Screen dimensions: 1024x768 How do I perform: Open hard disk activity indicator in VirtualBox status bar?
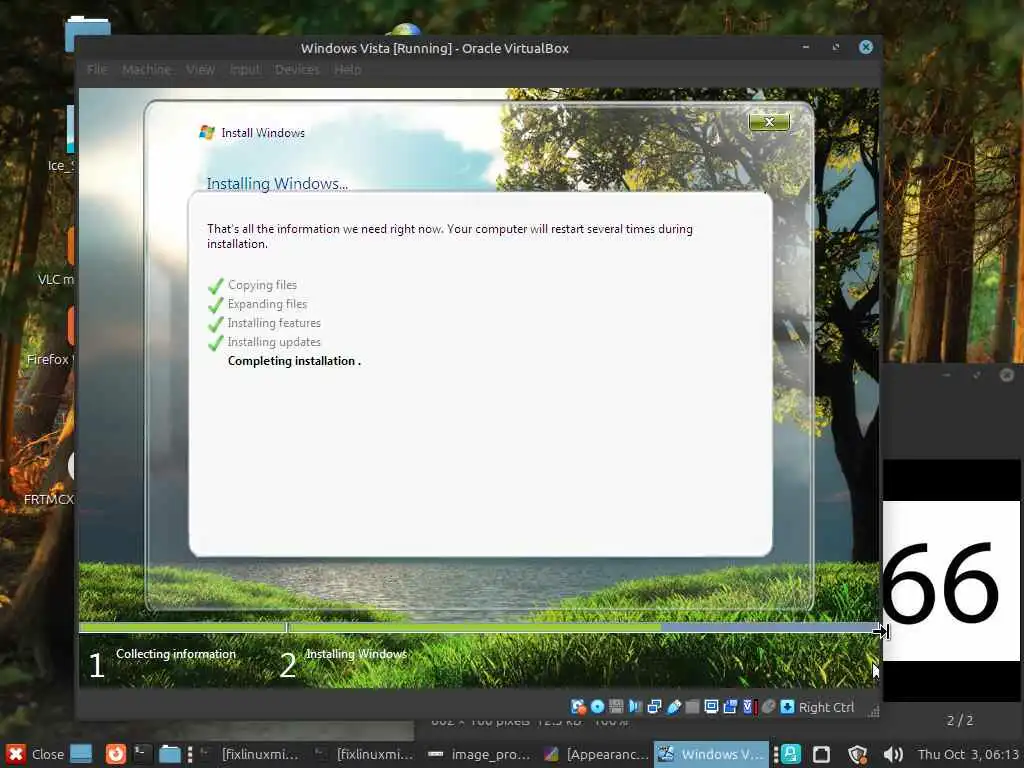point(578,707)
